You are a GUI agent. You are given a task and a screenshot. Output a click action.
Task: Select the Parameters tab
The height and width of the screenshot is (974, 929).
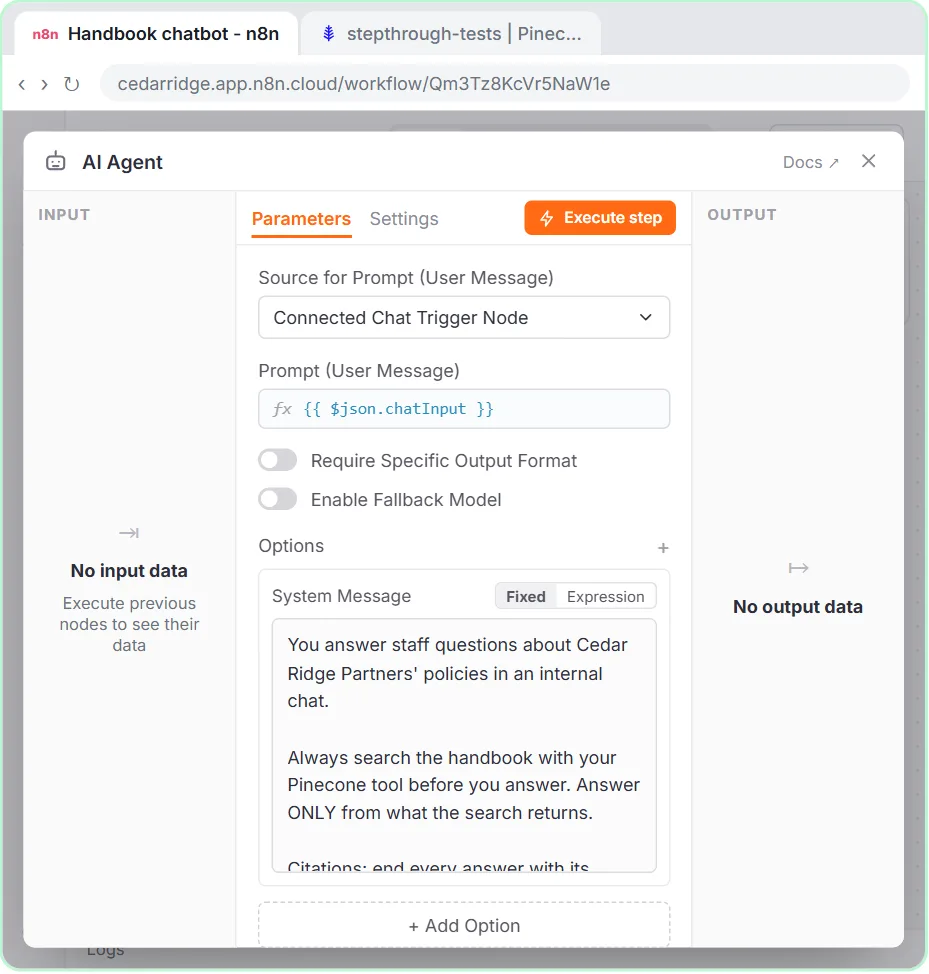click(x=301, y=219)
